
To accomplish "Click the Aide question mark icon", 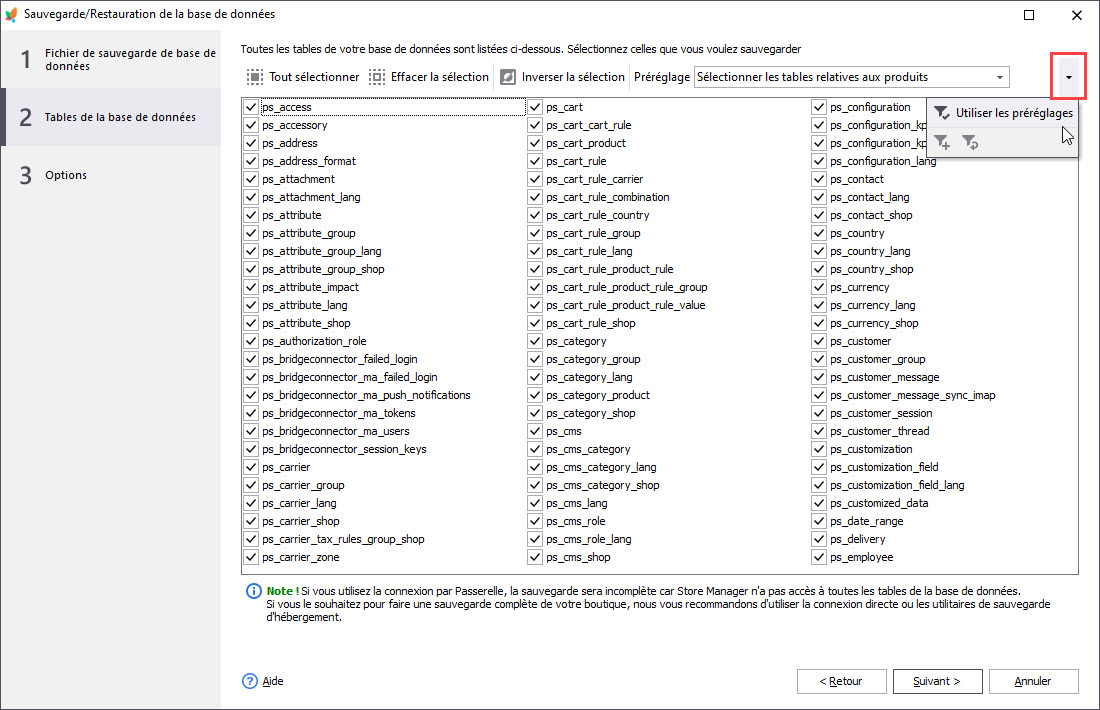I will click(x=250, y=681).
